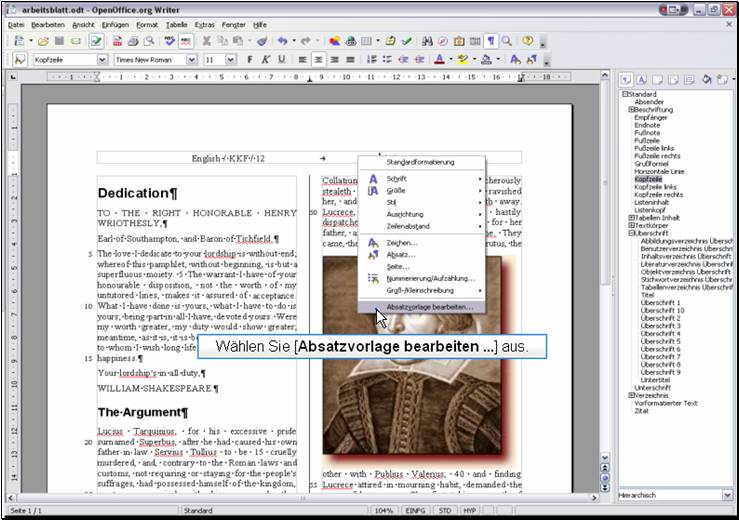The image size is (739, 520).
Task: Click the font color icon
Action: click(x=440, y=60)
